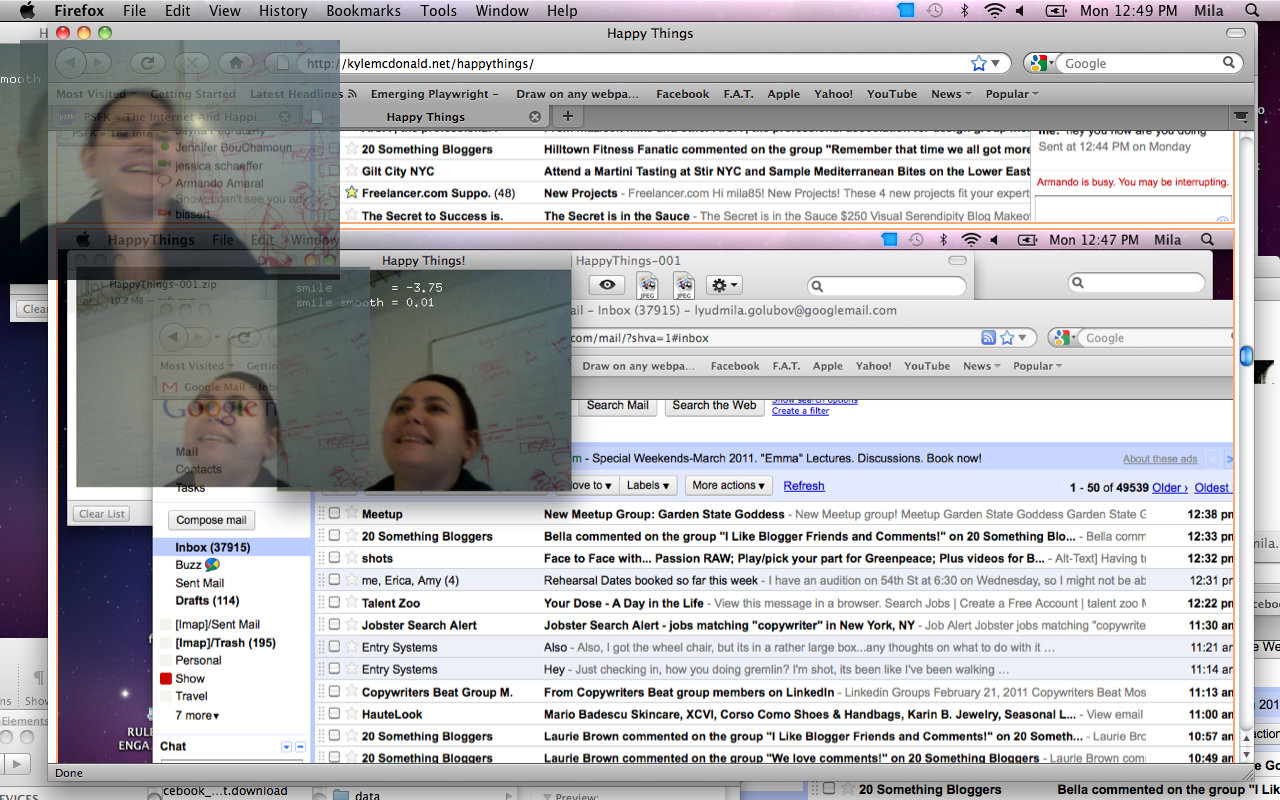Screen dimensions: 1280x800
Task: Tick the checkbox for the Talent Zoo email
Action: click(334, 603)
